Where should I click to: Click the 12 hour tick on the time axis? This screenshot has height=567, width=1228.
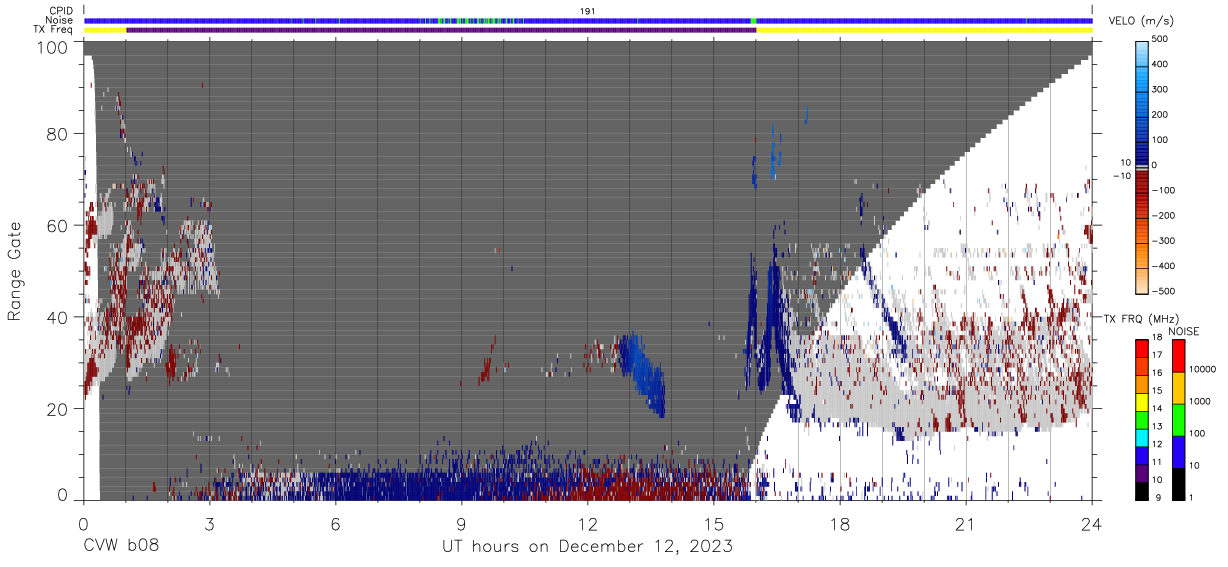pos(588,524)
